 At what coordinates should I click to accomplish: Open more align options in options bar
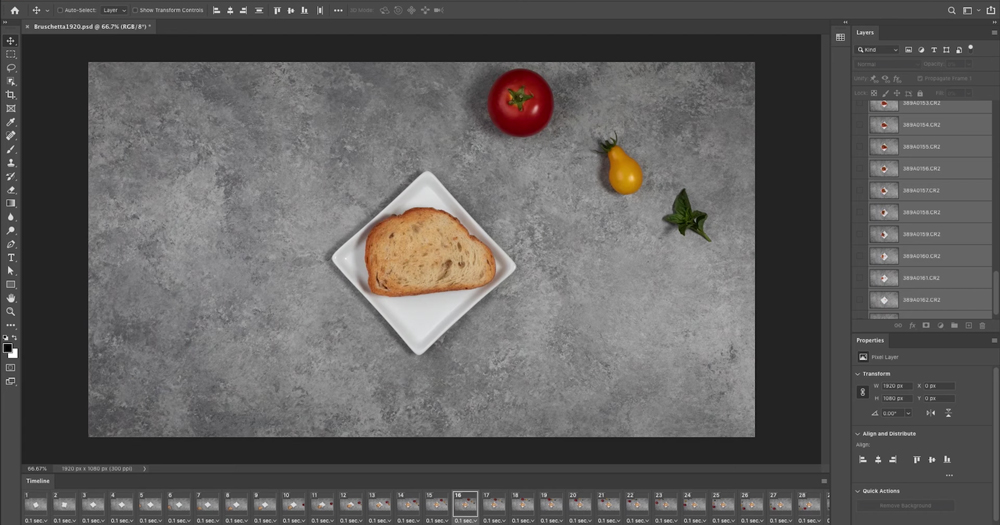point(338,10)
